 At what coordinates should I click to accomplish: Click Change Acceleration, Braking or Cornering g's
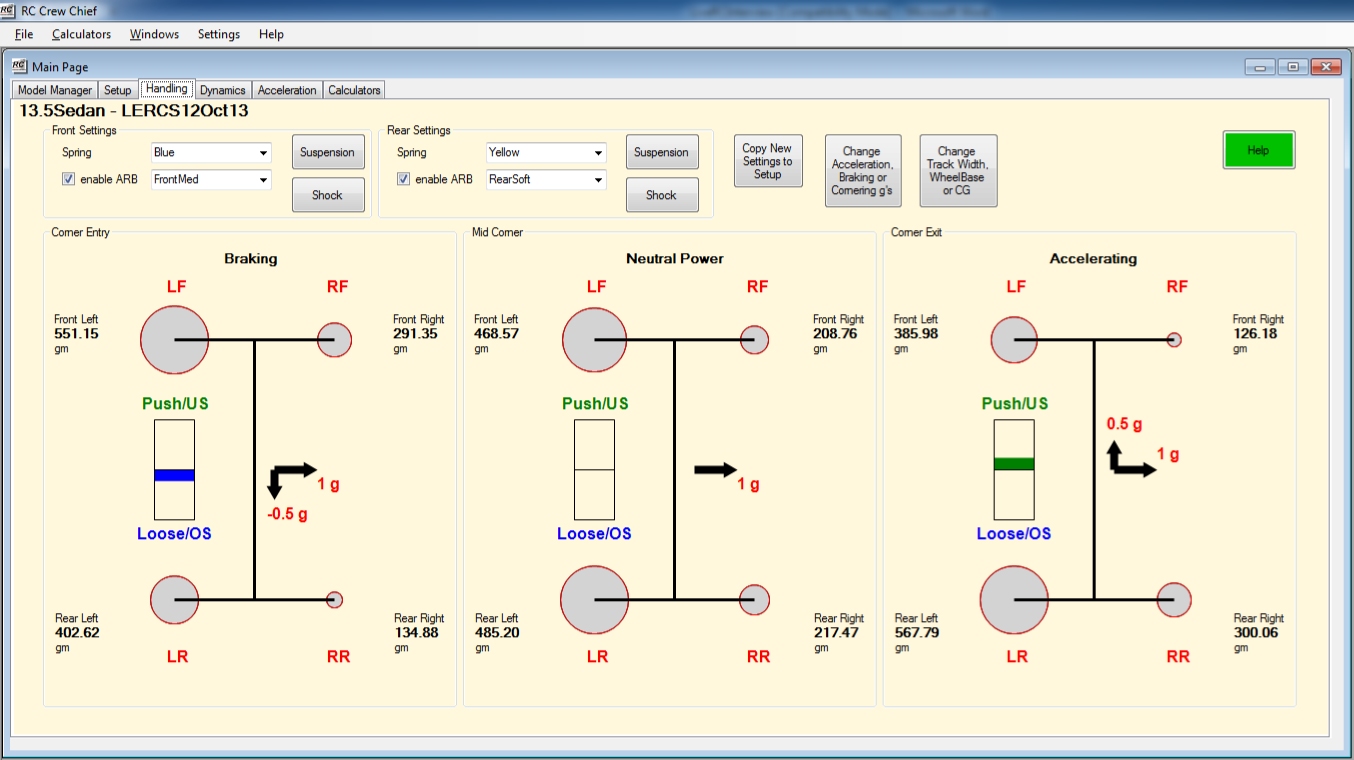(863, 171)
